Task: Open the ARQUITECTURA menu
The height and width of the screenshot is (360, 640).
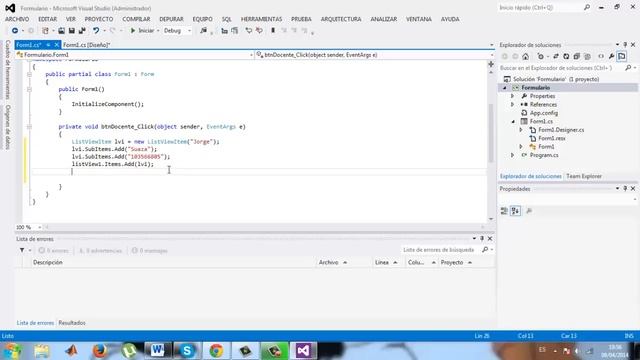Action: 341,19
